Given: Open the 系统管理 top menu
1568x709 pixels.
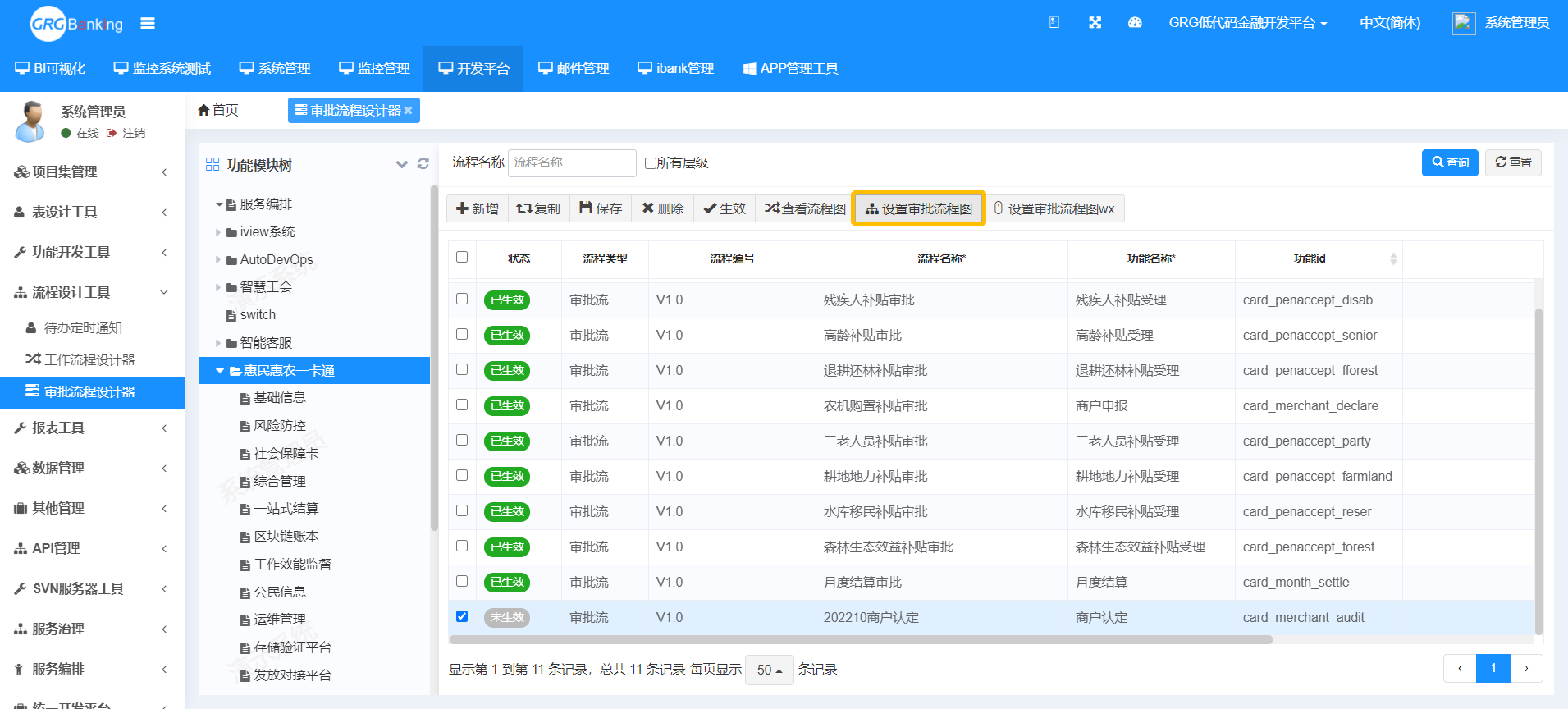Looking at the screenshot, I should point(275,69).
